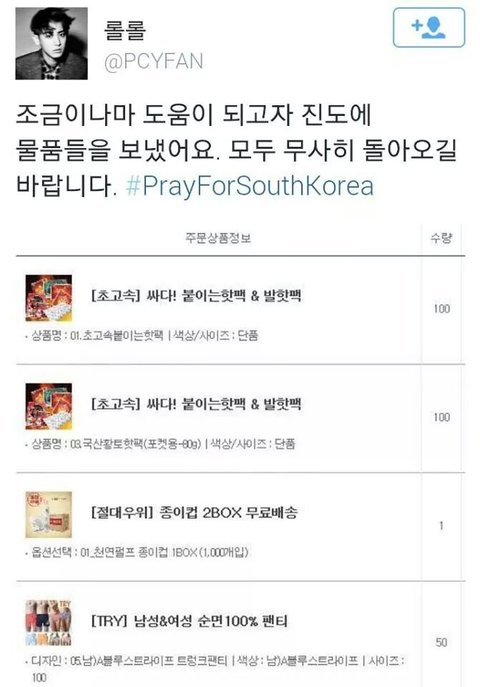Click the 수량 column header
Image resolution: width=480 pixels, height=687 pixels.
coord(441,238)
